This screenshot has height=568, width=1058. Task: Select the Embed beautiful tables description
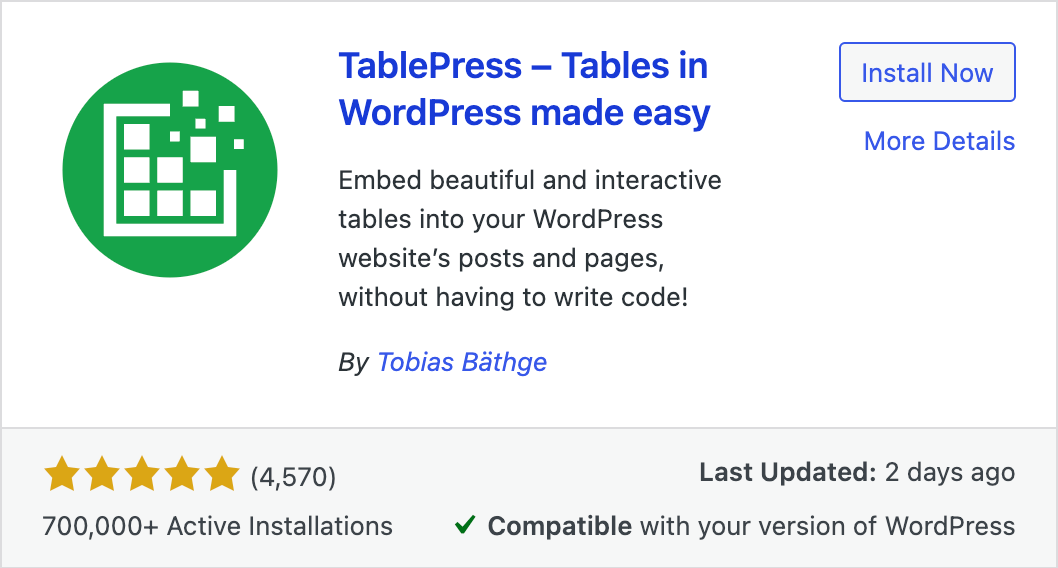[530, 239]
